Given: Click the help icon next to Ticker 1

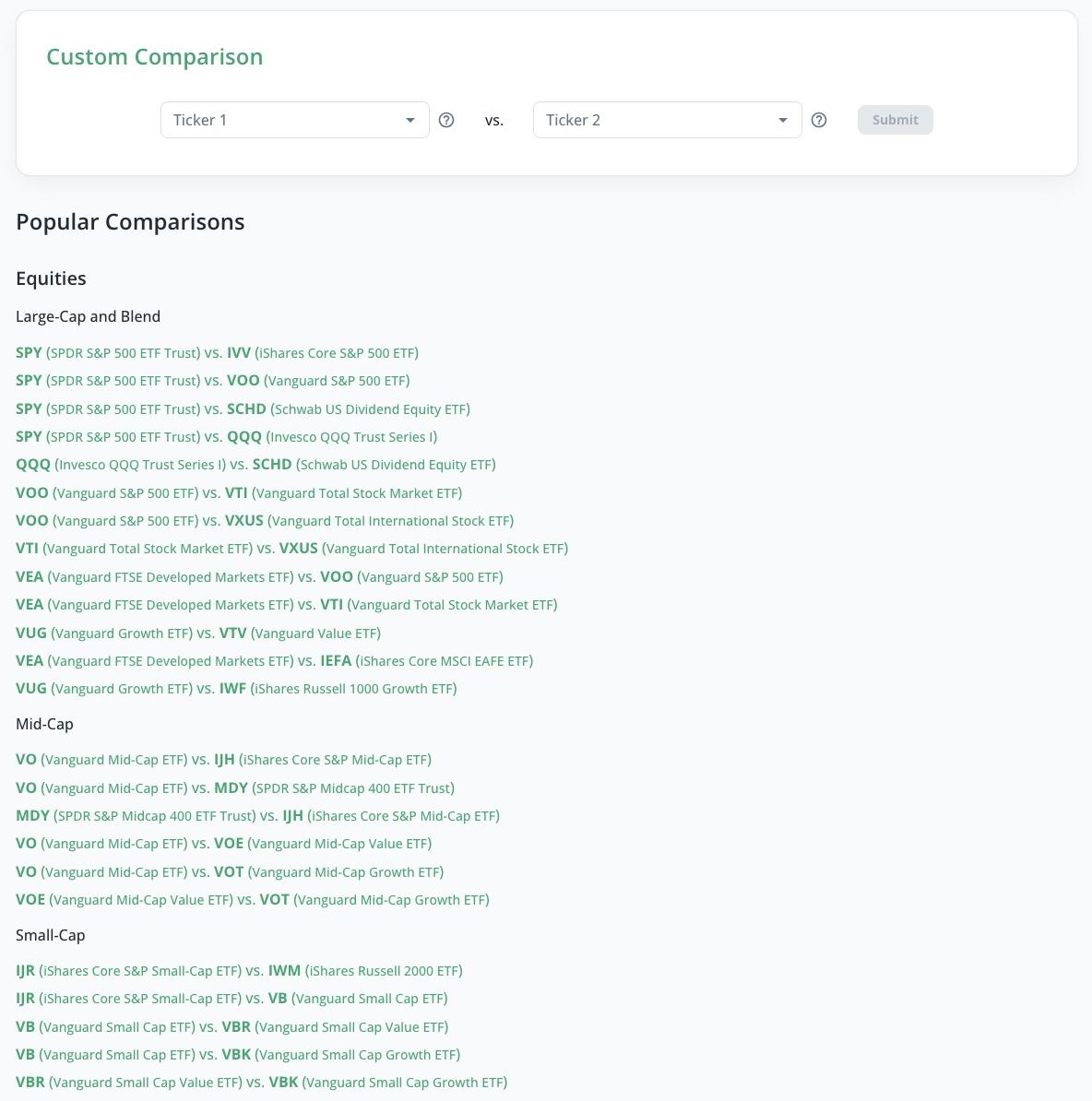Looking at the screenshot, I should point(445,120).
